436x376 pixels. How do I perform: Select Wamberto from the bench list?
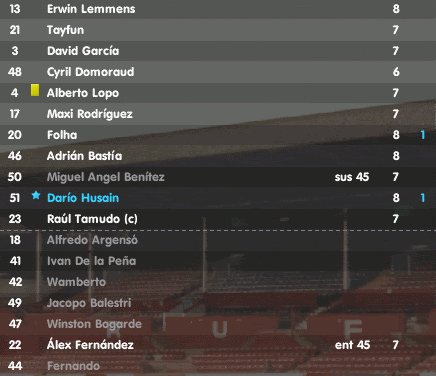(76, 282)
